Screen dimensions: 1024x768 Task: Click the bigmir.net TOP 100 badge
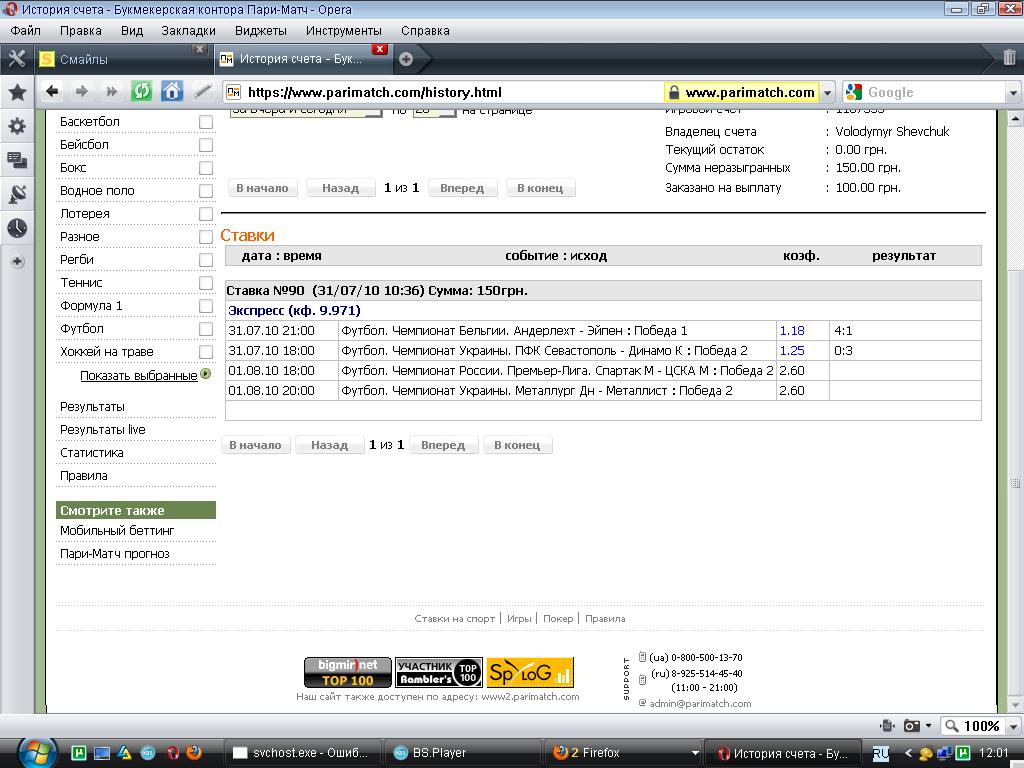347,672
